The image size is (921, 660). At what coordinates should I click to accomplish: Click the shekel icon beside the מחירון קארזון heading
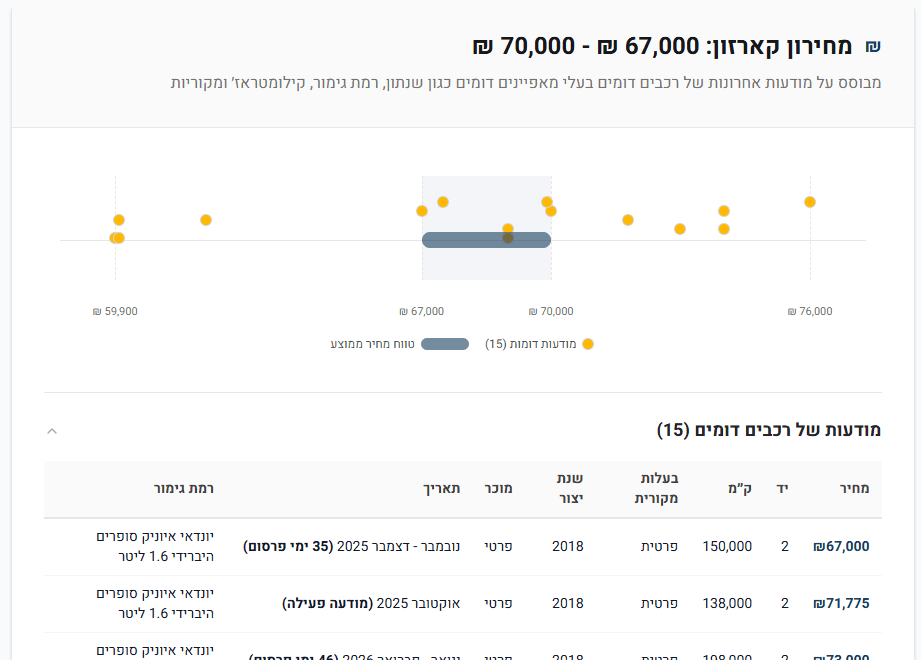(x=873, y=46)
